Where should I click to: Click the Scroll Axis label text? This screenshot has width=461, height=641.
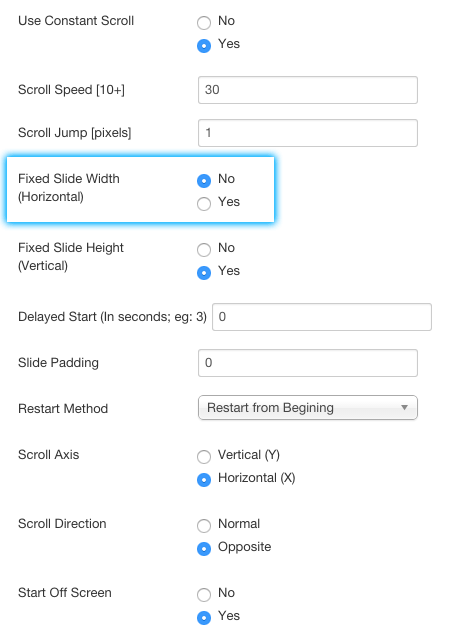[49, 455]
